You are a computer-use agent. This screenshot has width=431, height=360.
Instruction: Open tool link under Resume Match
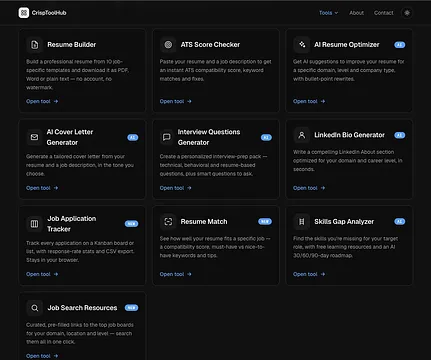point(176,274)
